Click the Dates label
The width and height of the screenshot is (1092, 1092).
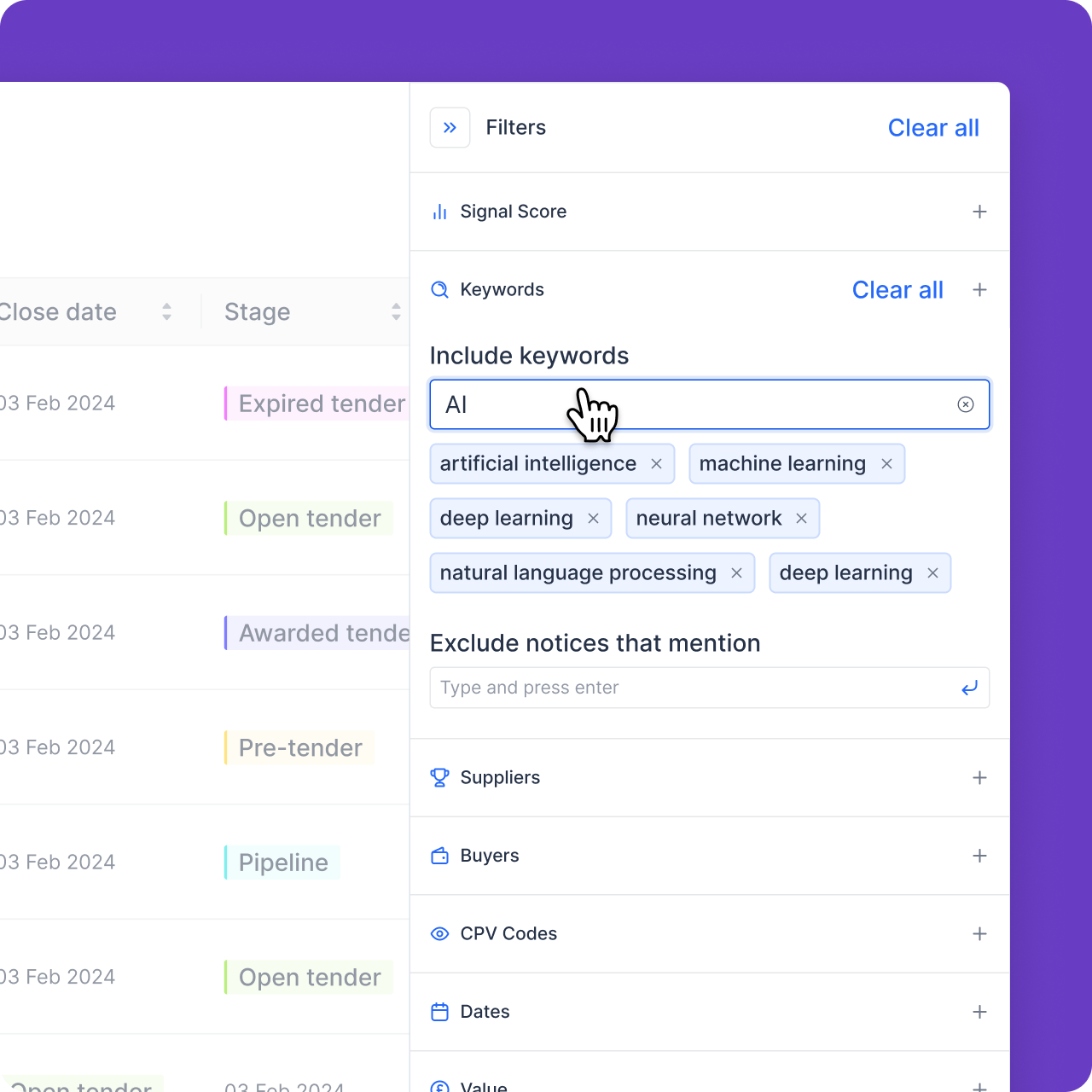pos(485,1012)
